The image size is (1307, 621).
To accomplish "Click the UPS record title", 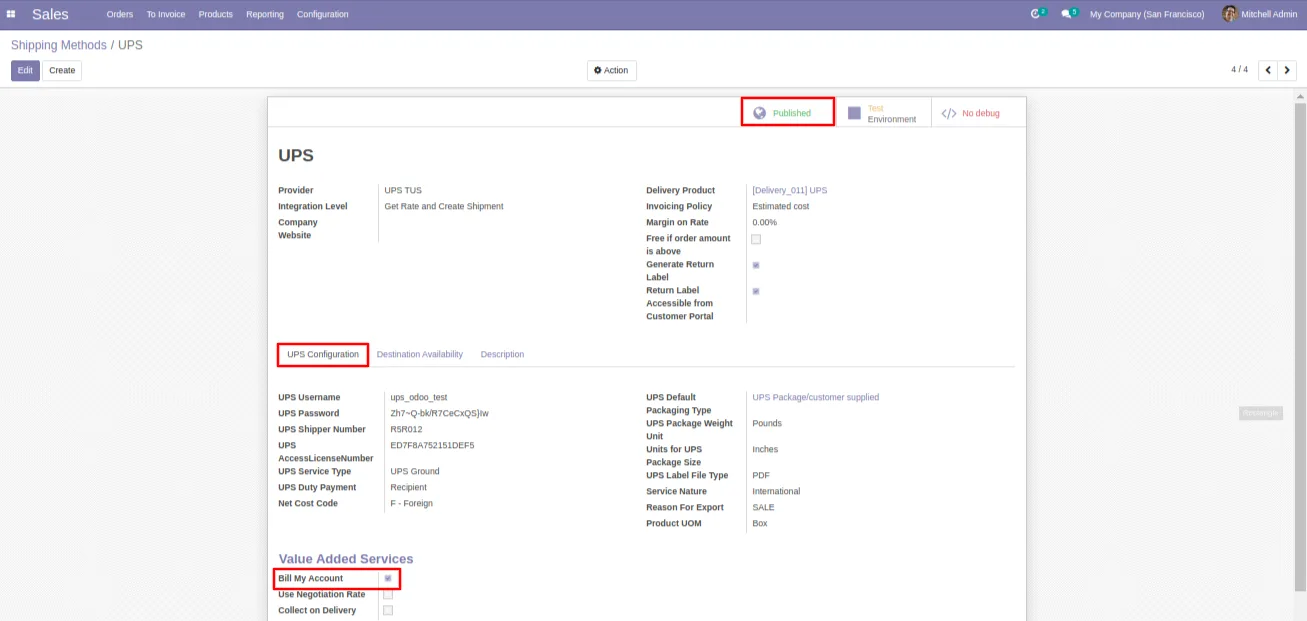I will pyautogui.click(x=296, y=156).
